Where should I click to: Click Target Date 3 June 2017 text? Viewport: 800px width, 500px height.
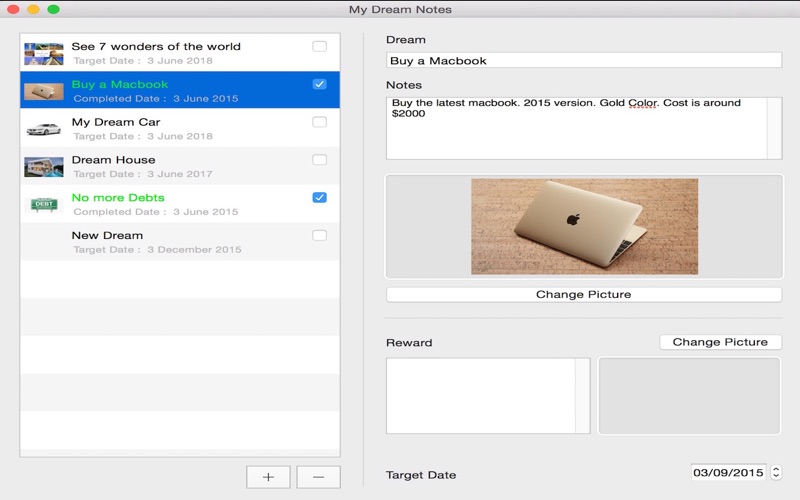pyautogui.click(x=143, y=174)
